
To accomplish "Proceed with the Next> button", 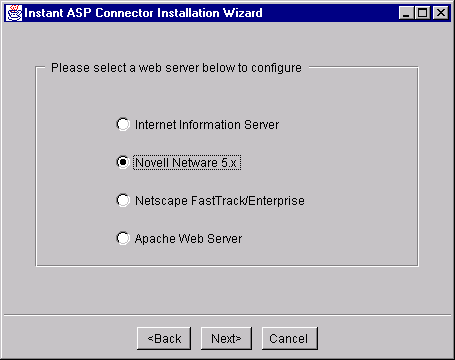I will tap(226, 338).
